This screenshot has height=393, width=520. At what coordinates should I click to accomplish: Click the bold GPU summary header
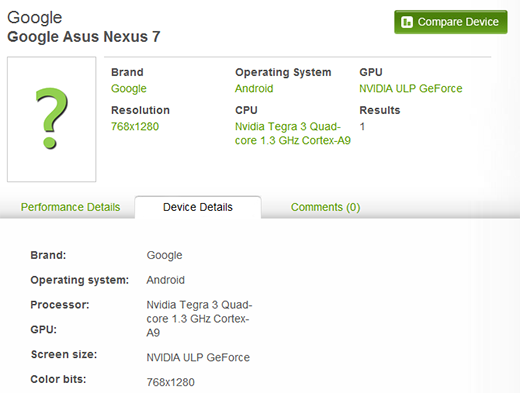[371, 72]
